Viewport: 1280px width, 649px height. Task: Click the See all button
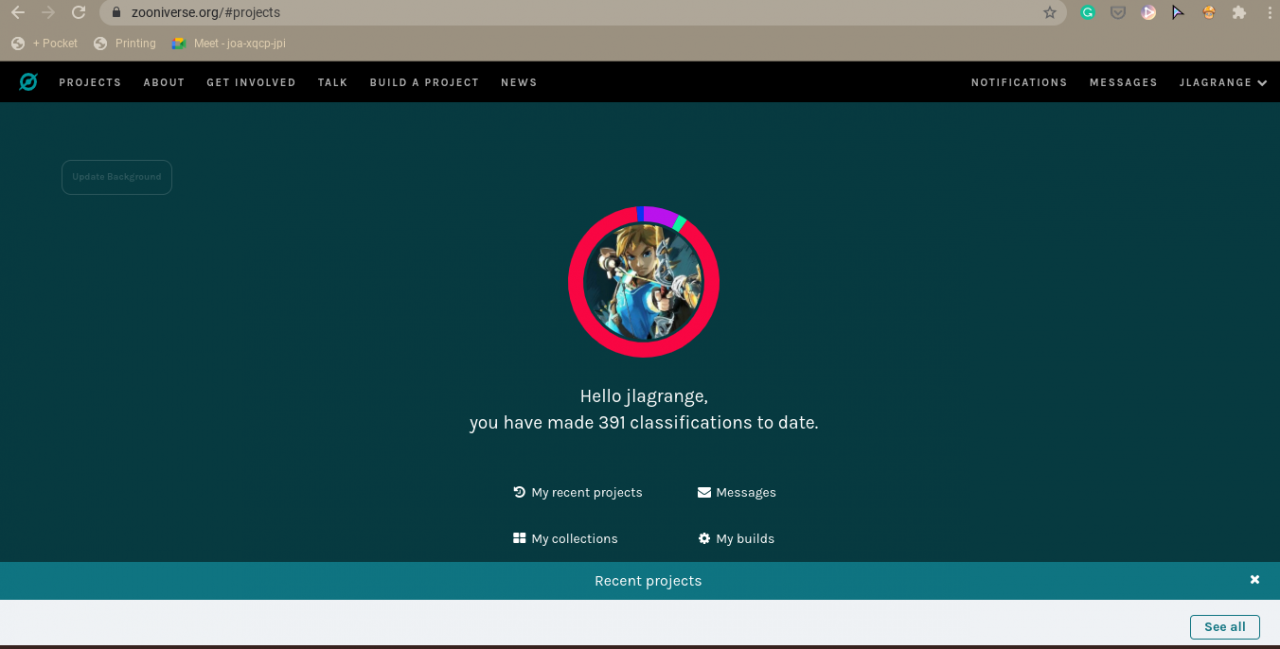[1225, 627]
